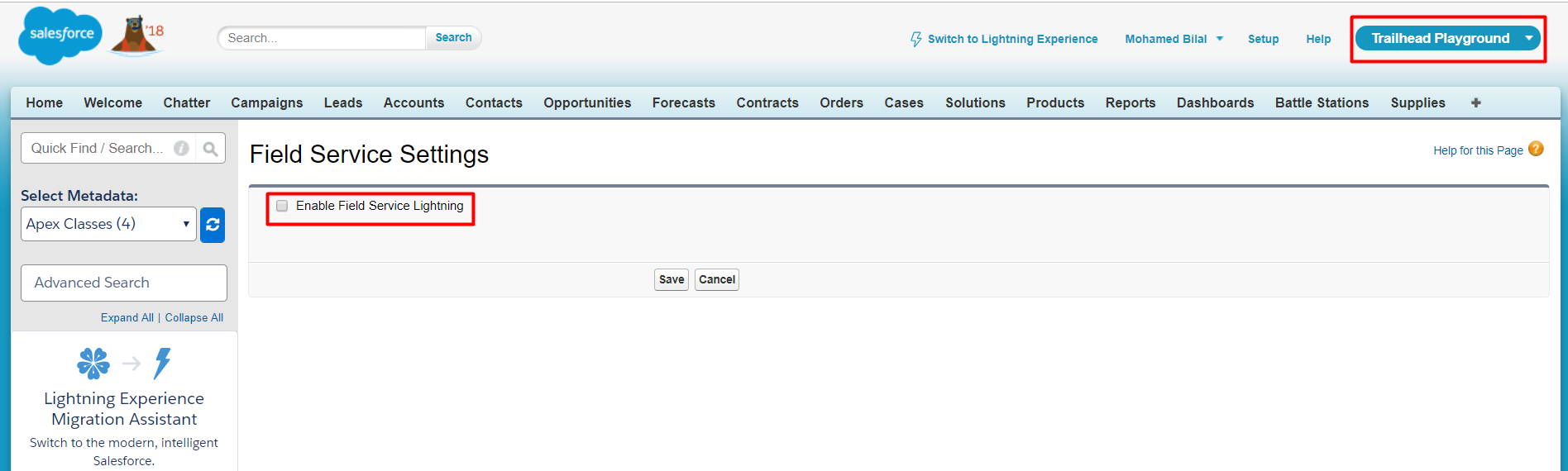This screenshot has height=471, width=1568.
Task: Go to the Orders tab
Action: 842,102
